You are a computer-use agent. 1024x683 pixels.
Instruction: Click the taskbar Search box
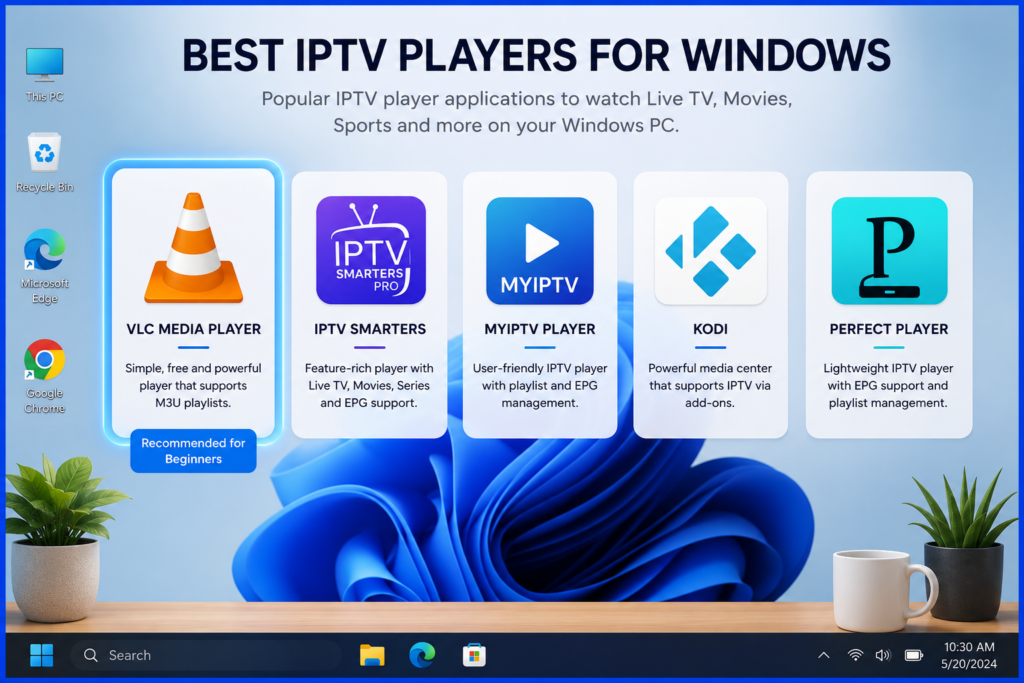point(206,655)
